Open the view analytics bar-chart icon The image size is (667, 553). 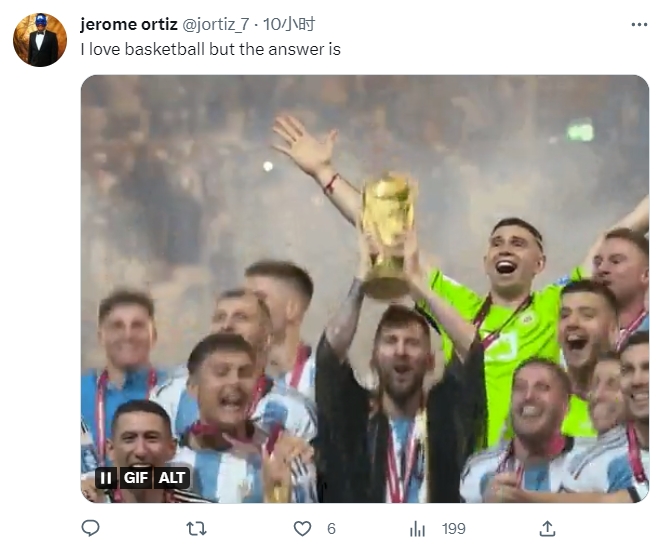point(418,528)
